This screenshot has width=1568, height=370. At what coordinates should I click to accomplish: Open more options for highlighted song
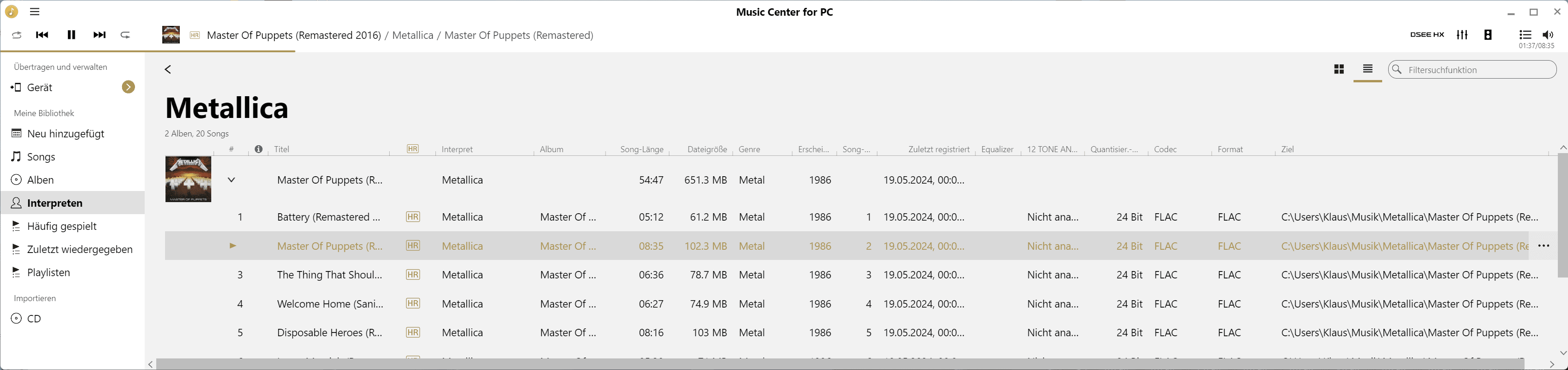1543,246
